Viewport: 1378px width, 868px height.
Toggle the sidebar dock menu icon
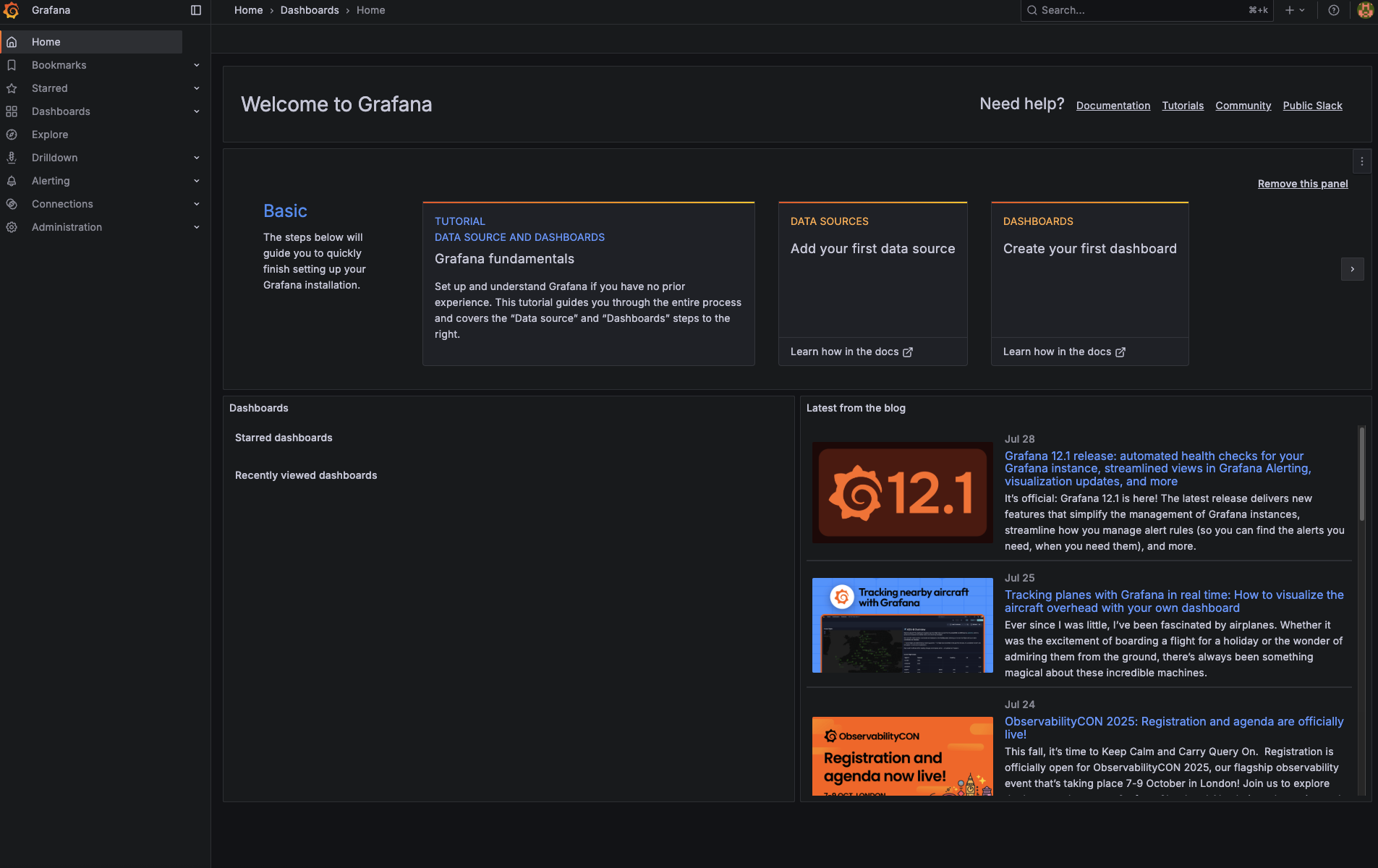(196, 10)
